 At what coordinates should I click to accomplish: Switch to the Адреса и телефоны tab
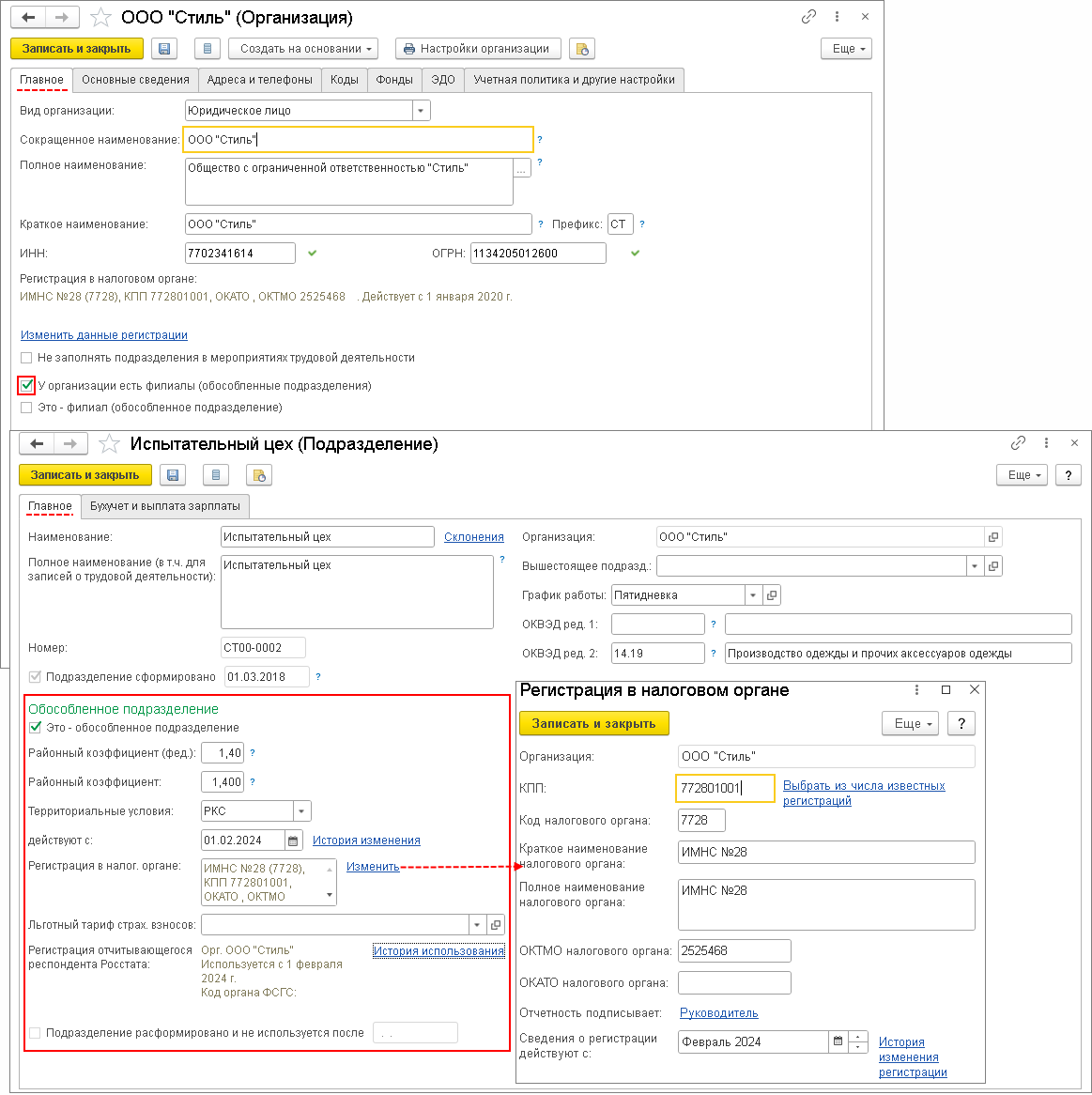point(260,80)
